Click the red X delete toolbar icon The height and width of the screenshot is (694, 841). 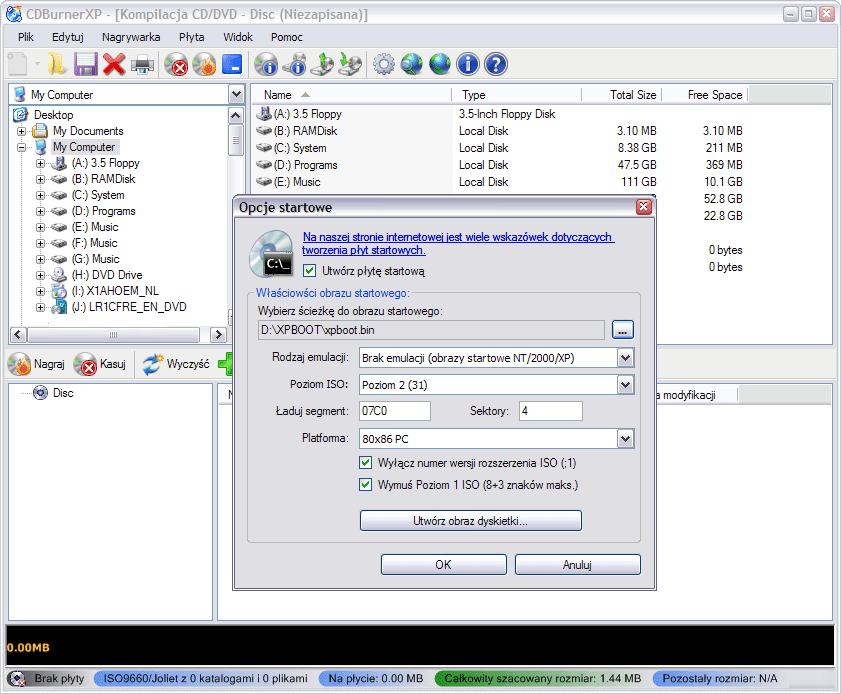point(114,64)
